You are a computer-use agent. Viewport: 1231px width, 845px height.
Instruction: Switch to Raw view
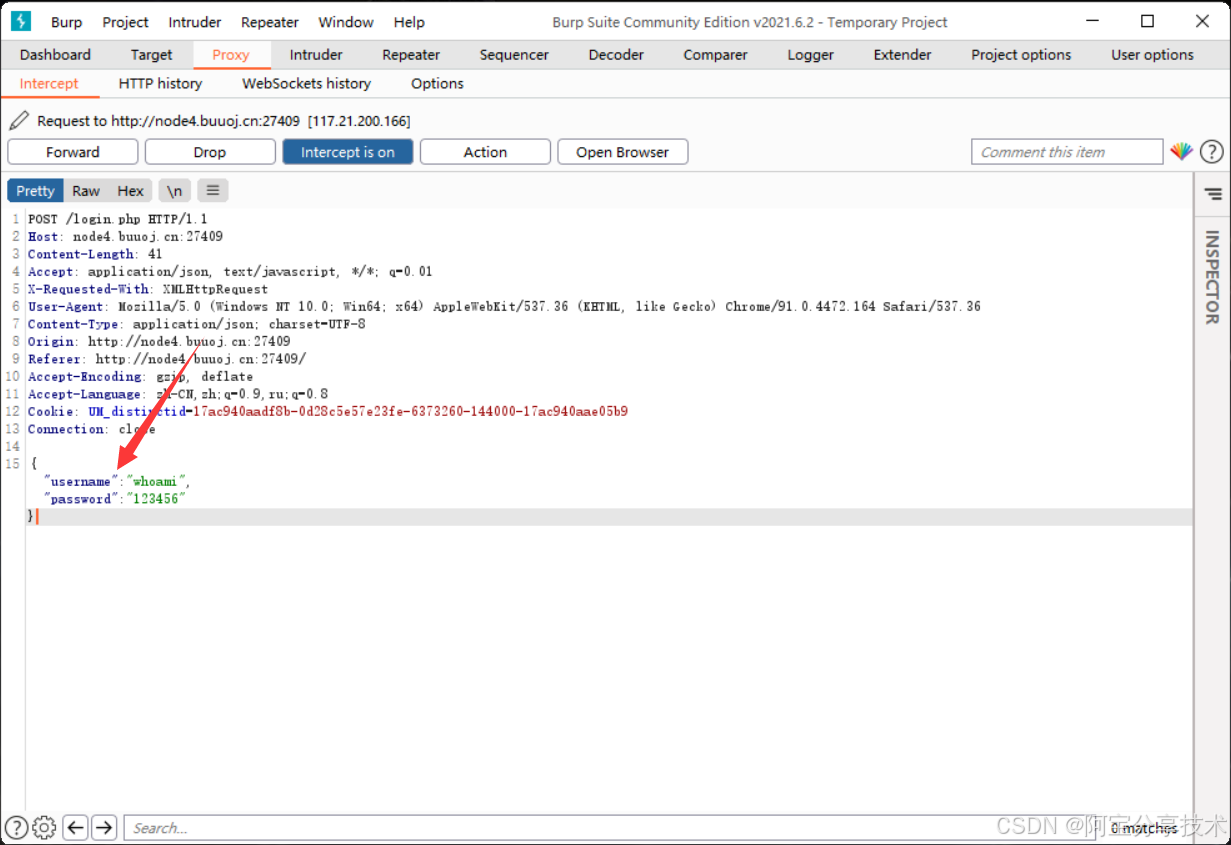click(x=86, y=191)
